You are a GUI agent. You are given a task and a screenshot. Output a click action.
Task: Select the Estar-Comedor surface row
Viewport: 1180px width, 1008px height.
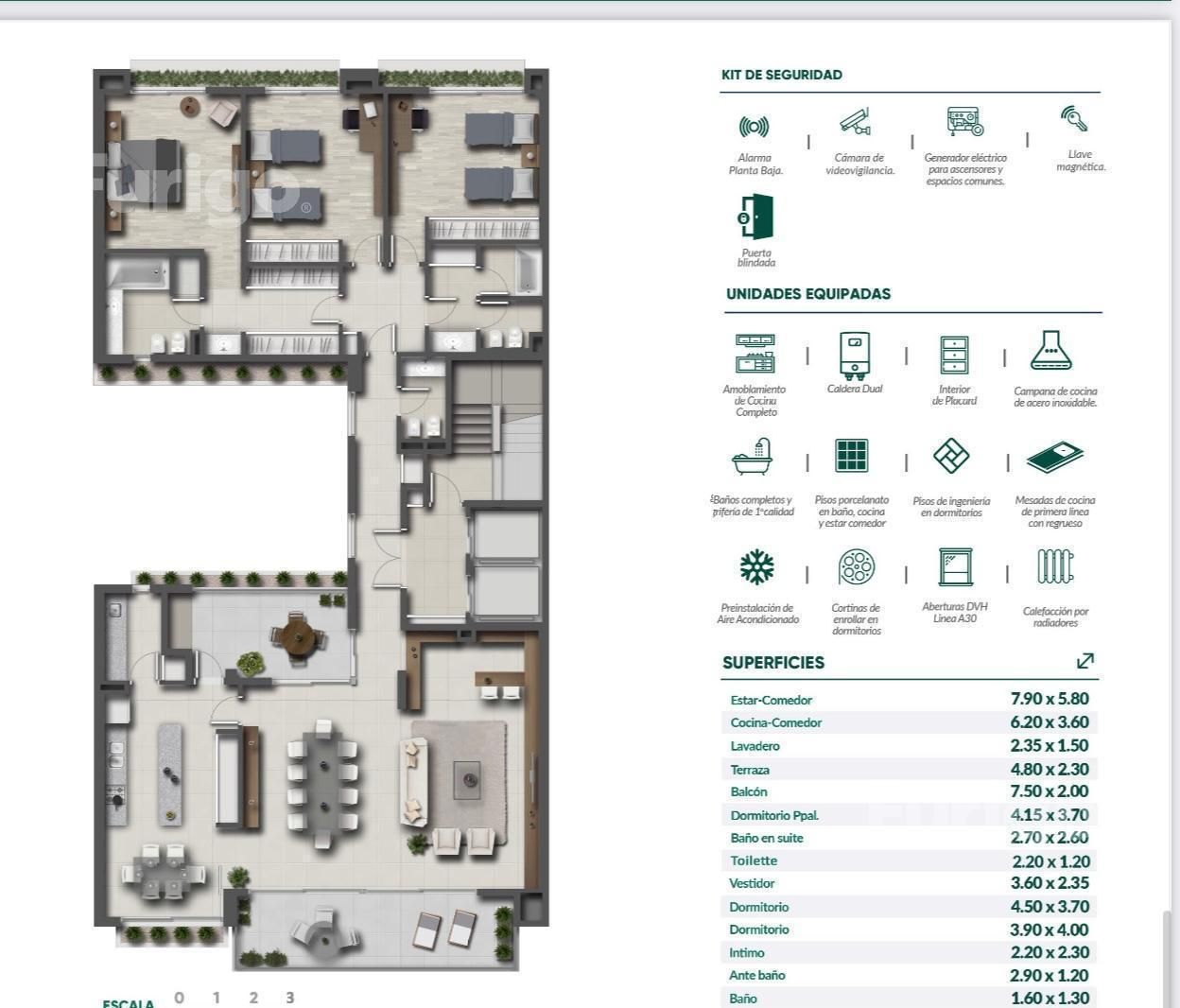(909, 700)
